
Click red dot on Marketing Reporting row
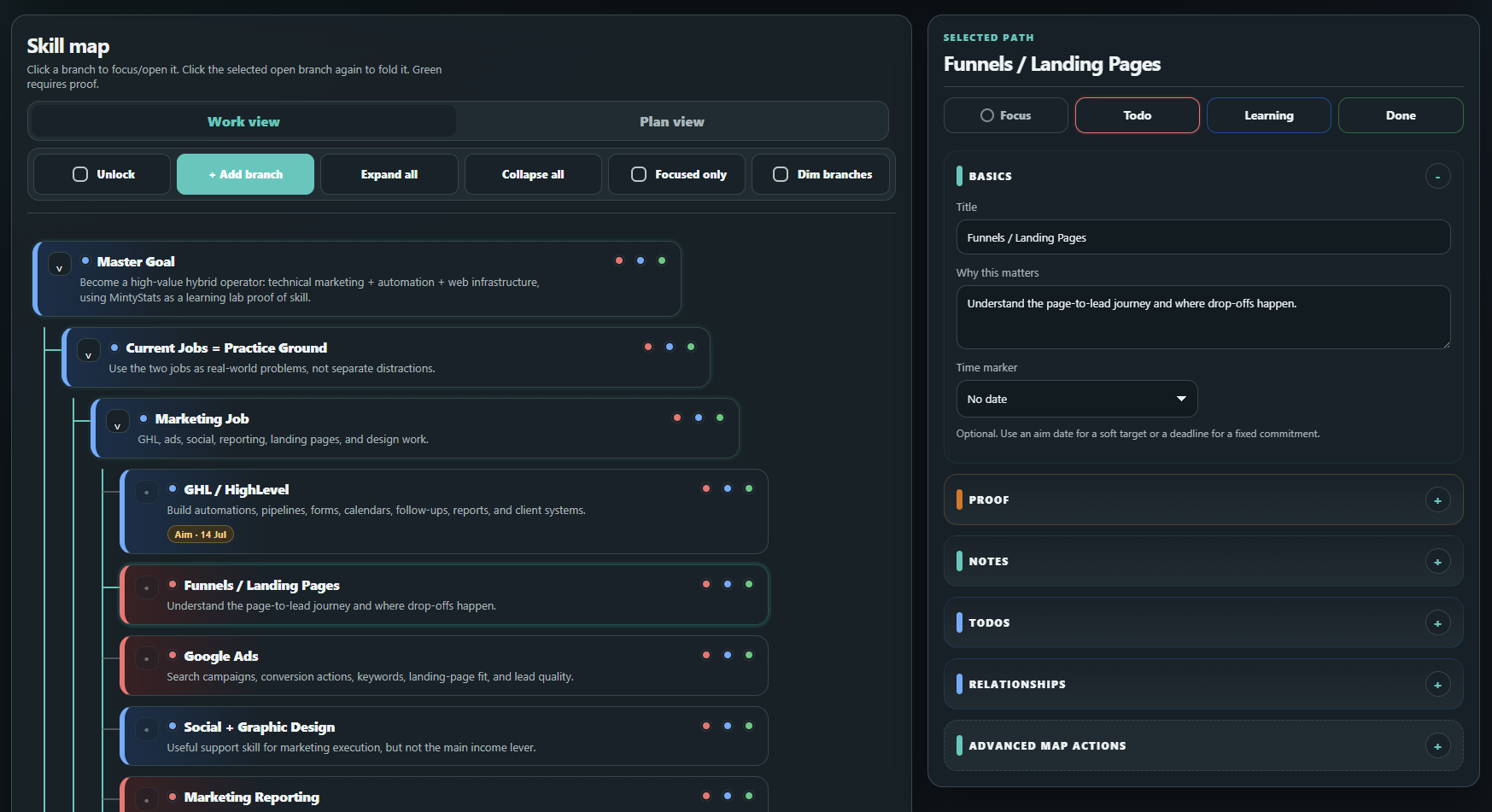(x=706, y=796)
